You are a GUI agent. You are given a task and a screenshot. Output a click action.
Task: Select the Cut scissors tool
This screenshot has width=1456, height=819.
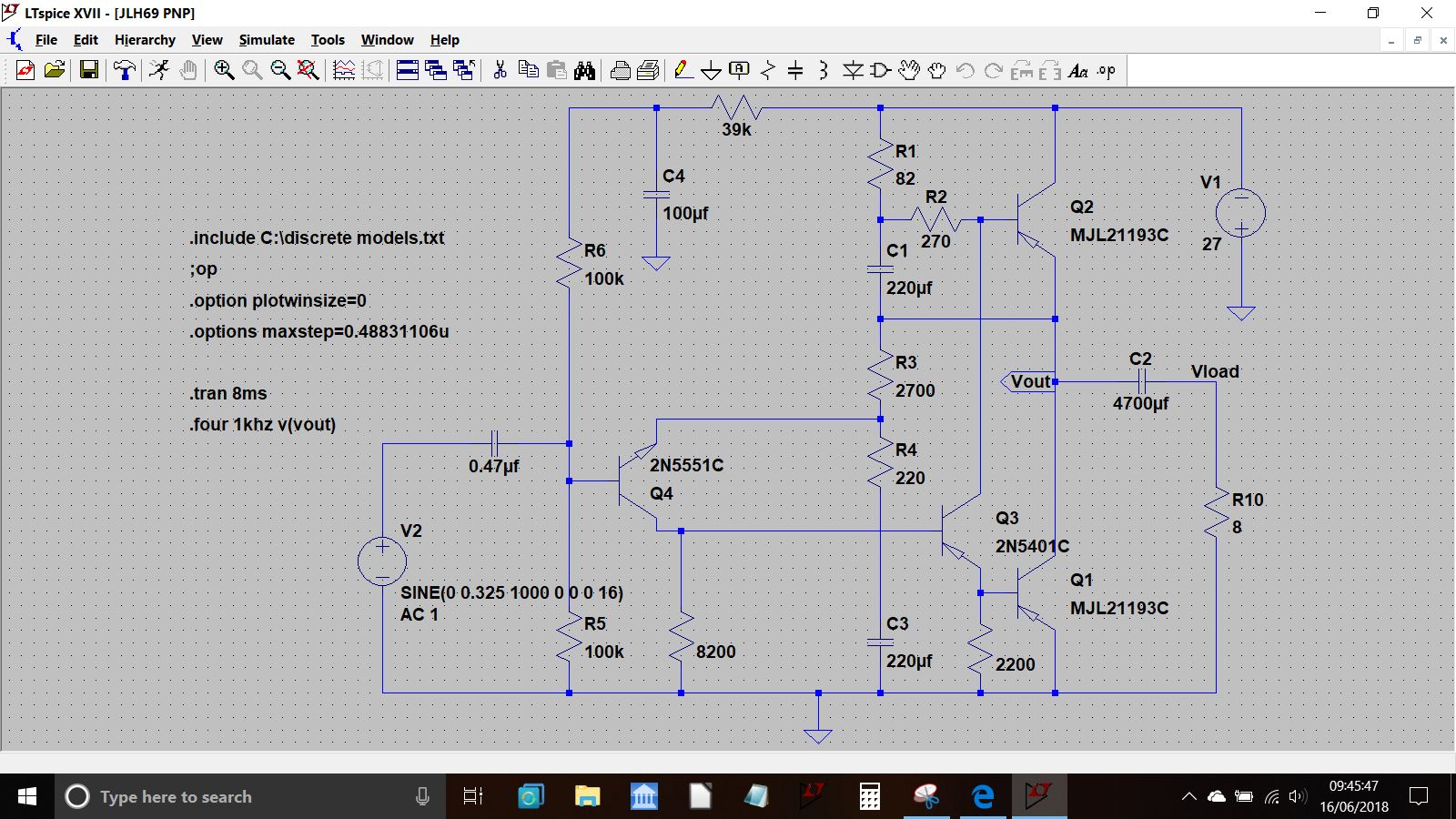point(500,70)
